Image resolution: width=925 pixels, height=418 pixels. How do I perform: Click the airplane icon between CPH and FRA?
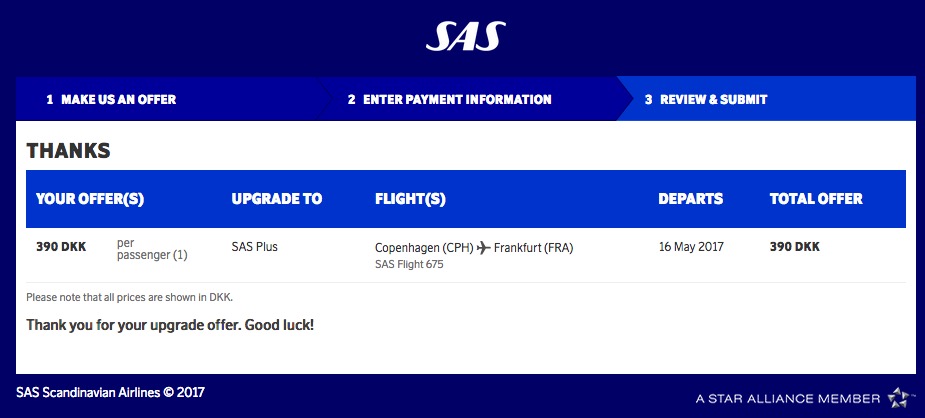tap(484, 248)
